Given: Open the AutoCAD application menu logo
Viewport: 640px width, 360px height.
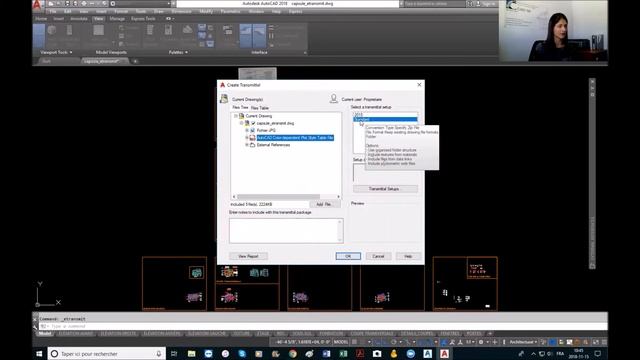Looking at the screenshot, I should 37,5.
